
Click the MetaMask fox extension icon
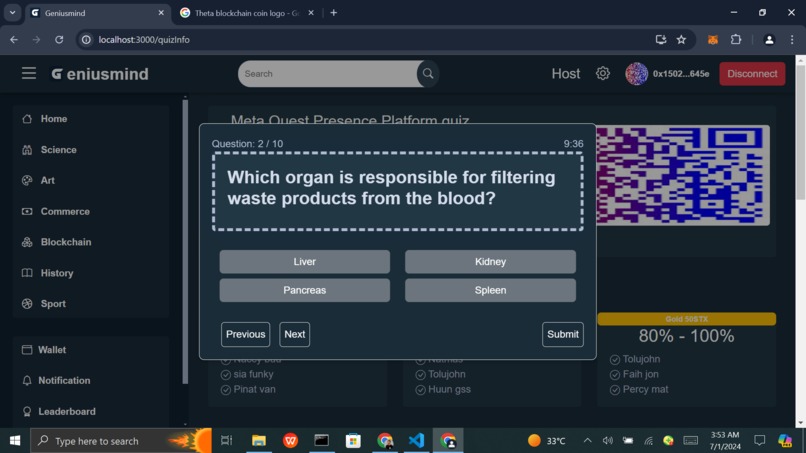(x=712, y=40)
